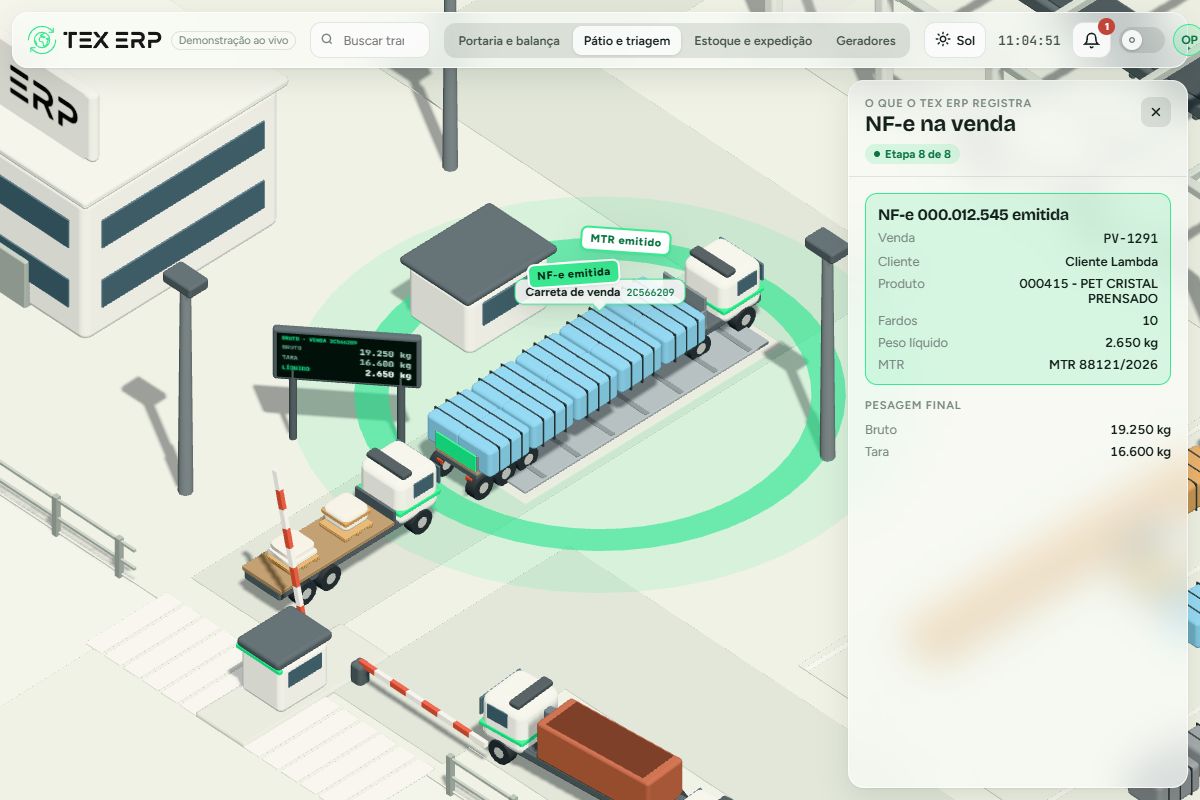Click the scale display board in the yard
This screenshot has width=1200, height=800.
point(347,355)
